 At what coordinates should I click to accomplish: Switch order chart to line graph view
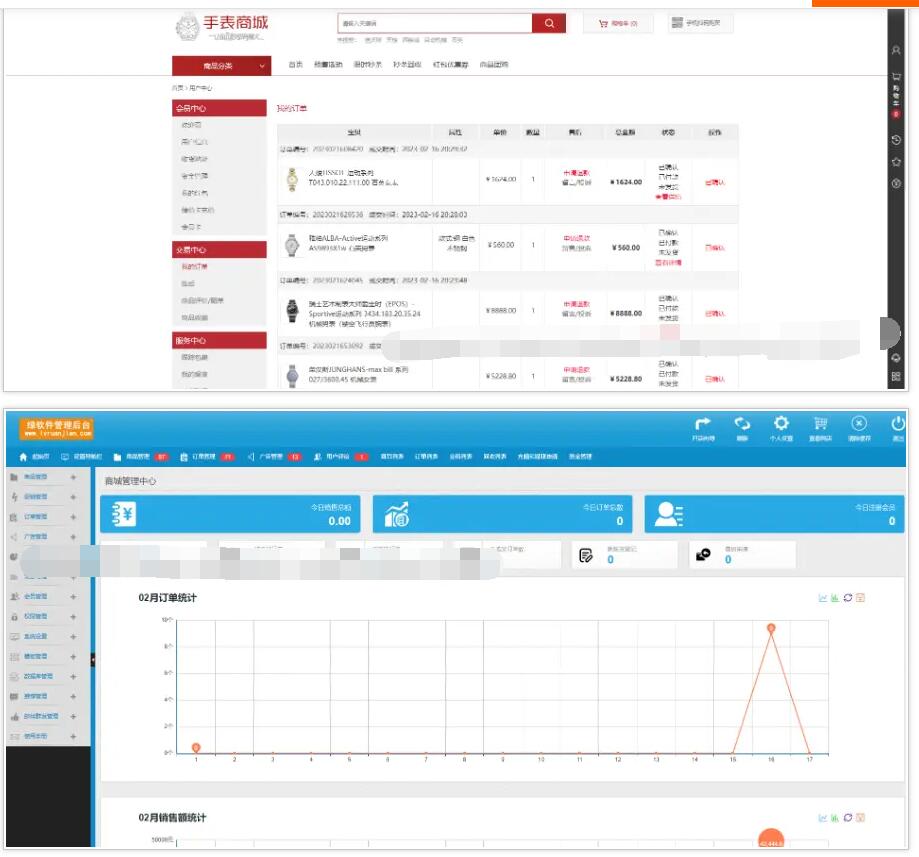[x=823, y=598]
